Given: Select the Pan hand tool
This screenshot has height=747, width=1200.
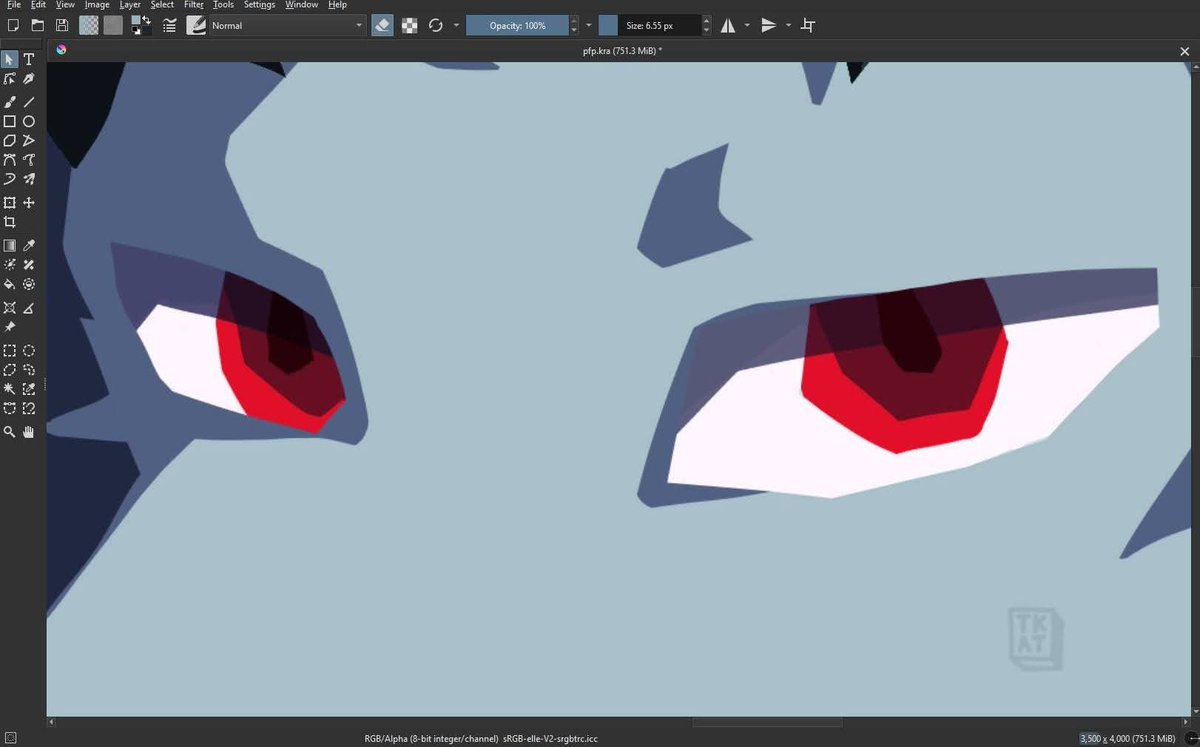Looking at the screenshot, I should point(29,432).
